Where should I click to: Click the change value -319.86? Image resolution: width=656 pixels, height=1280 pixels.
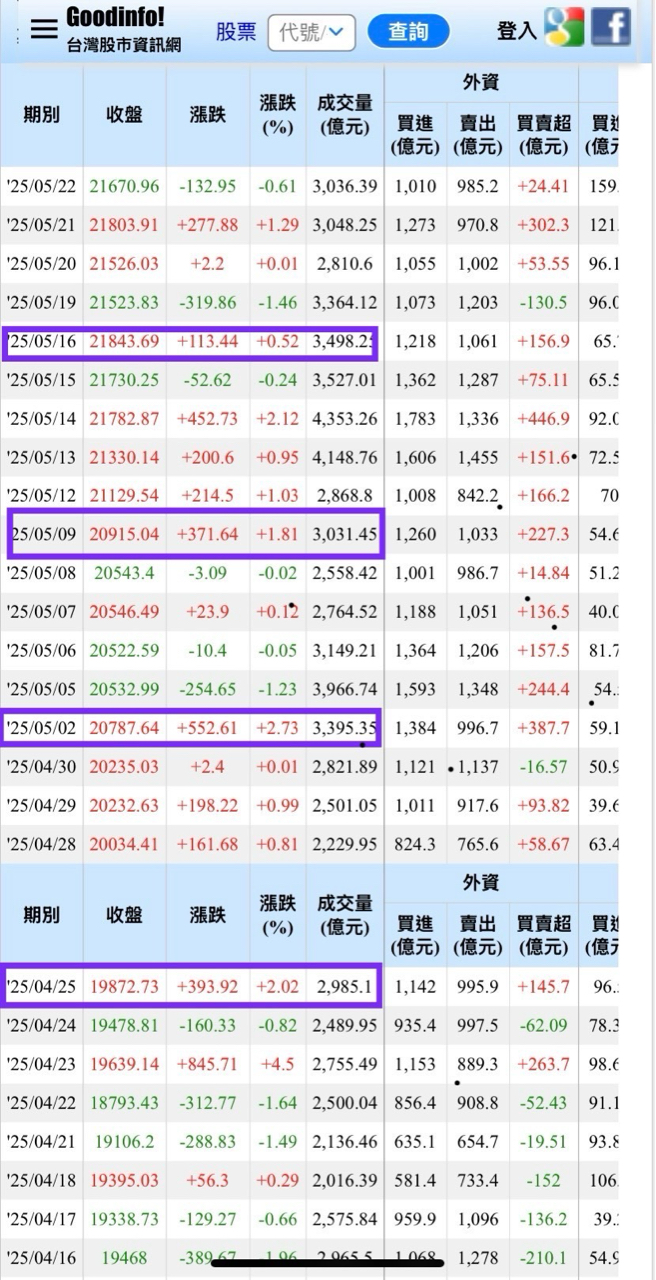[x=207, y=303]
